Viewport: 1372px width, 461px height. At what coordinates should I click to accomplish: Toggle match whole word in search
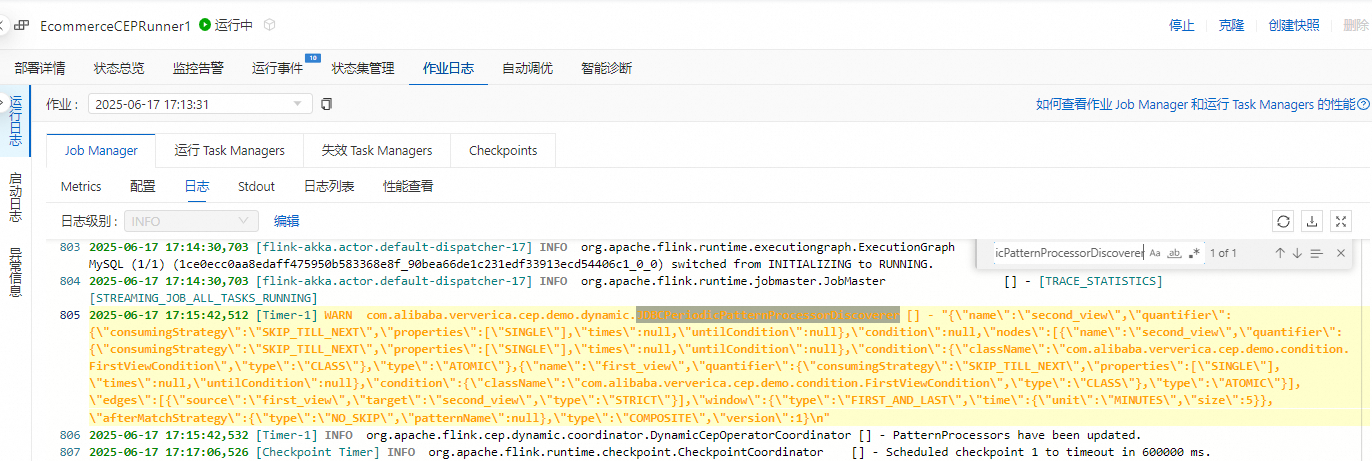click(1175, 253)
